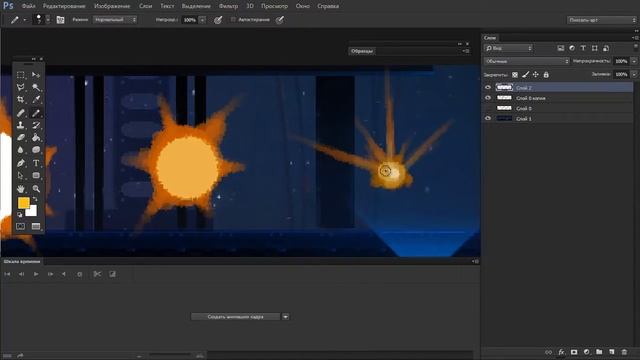Open the Изображение menu
This screenshot has width=640, height=360.
112,6
